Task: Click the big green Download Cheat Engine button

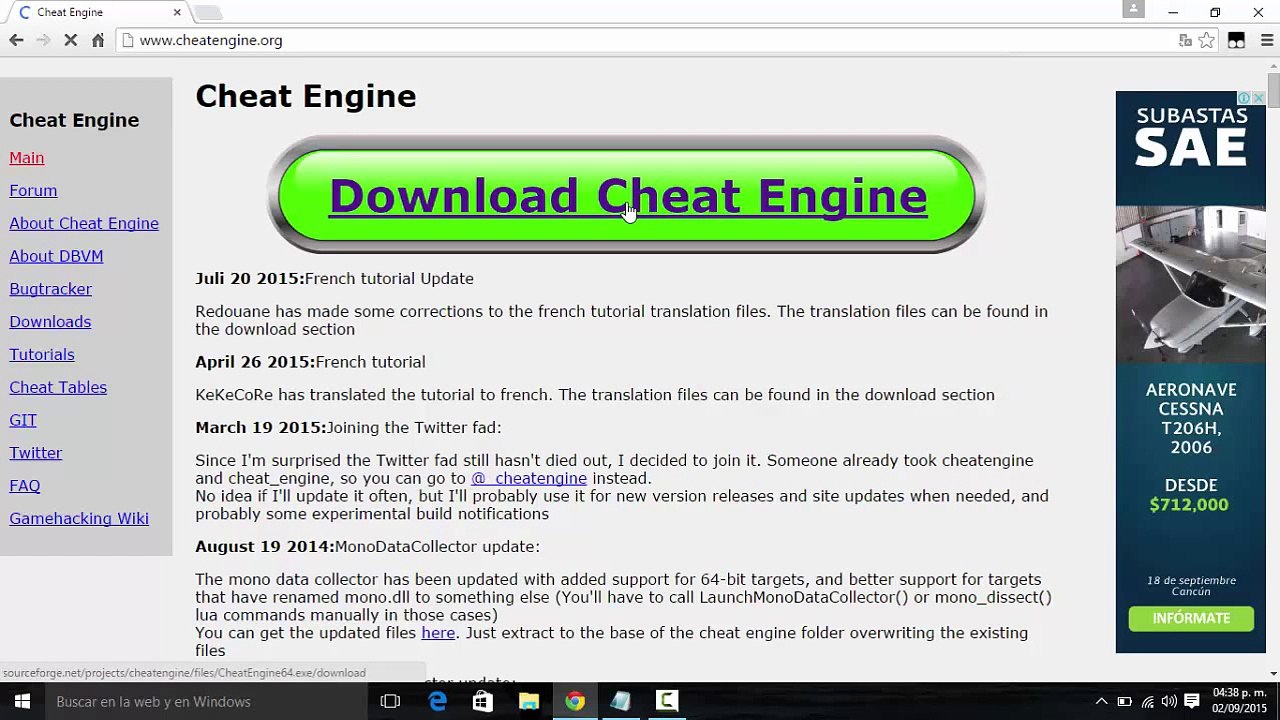Action: tap(627, 195)
